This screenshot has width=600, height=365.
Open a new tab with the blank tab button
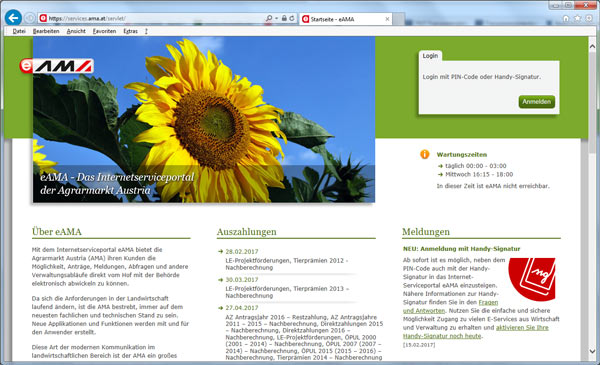(399, 19)
